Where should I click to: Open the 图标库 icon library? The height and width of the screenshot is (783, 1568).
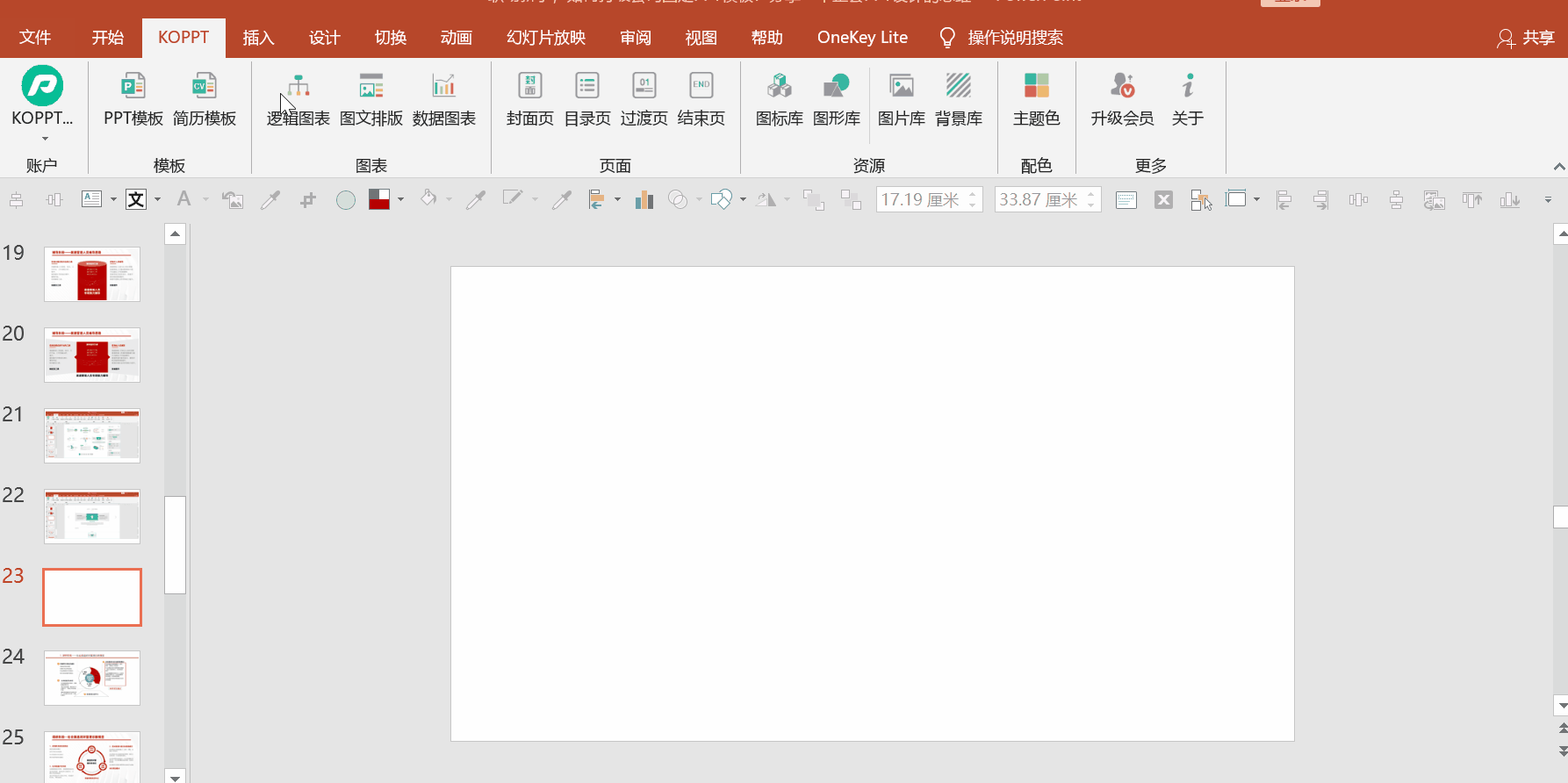(x=780, y=100)
